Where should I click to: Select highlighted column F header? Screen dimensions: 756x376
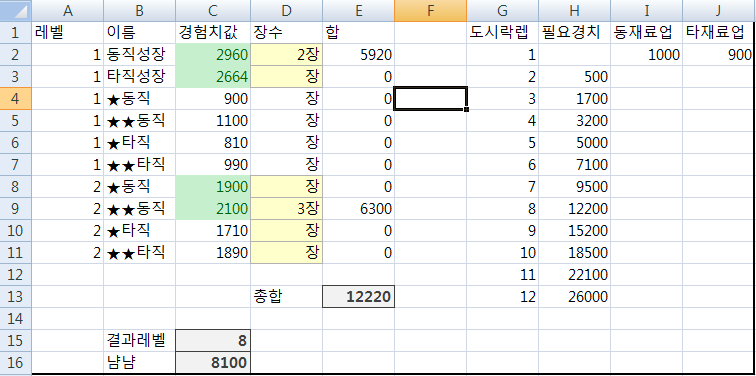[x=431, y=11]
